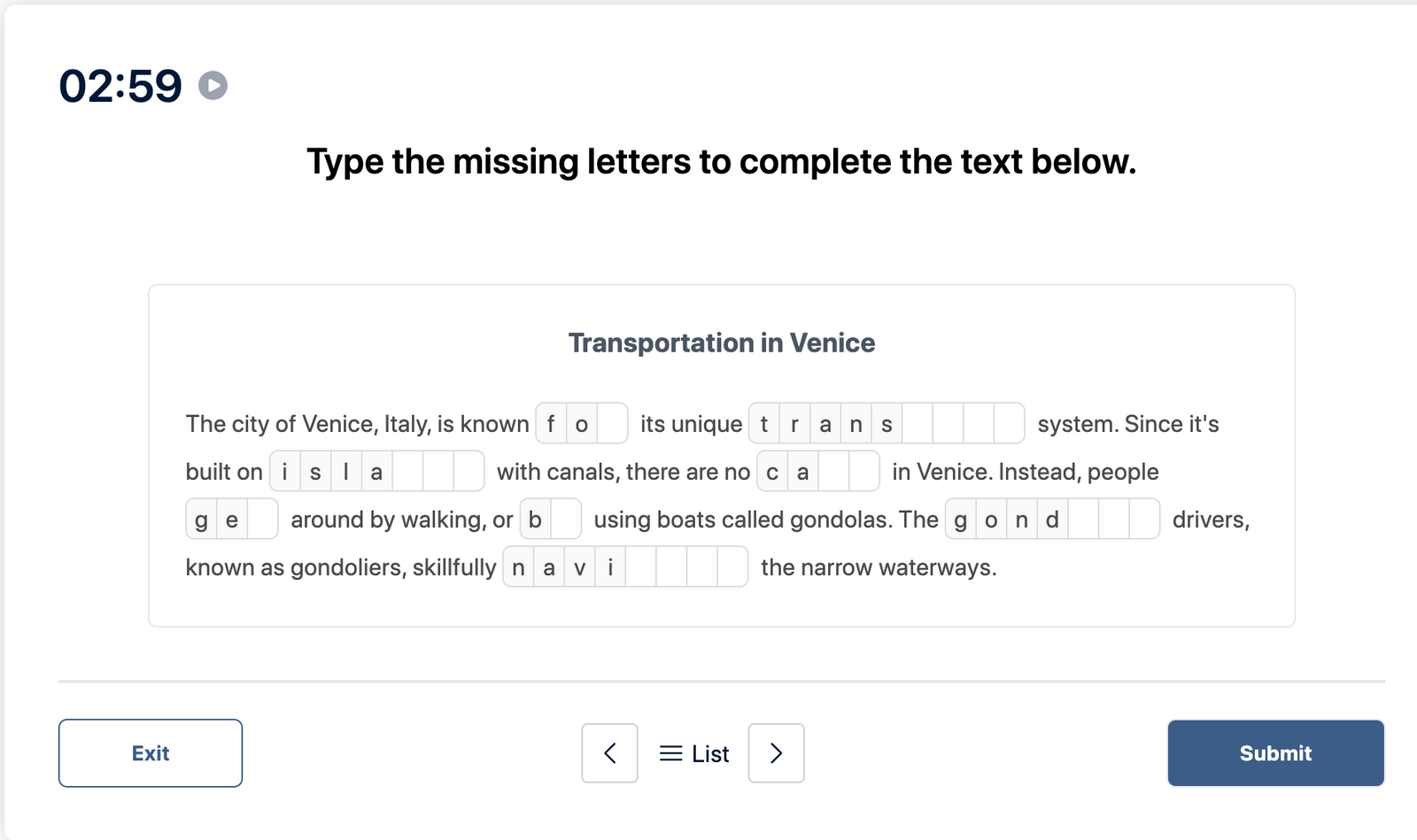The image size is (1417, 840).
Task: Click the hamburger lines on the List button
Action: point(670,753)
